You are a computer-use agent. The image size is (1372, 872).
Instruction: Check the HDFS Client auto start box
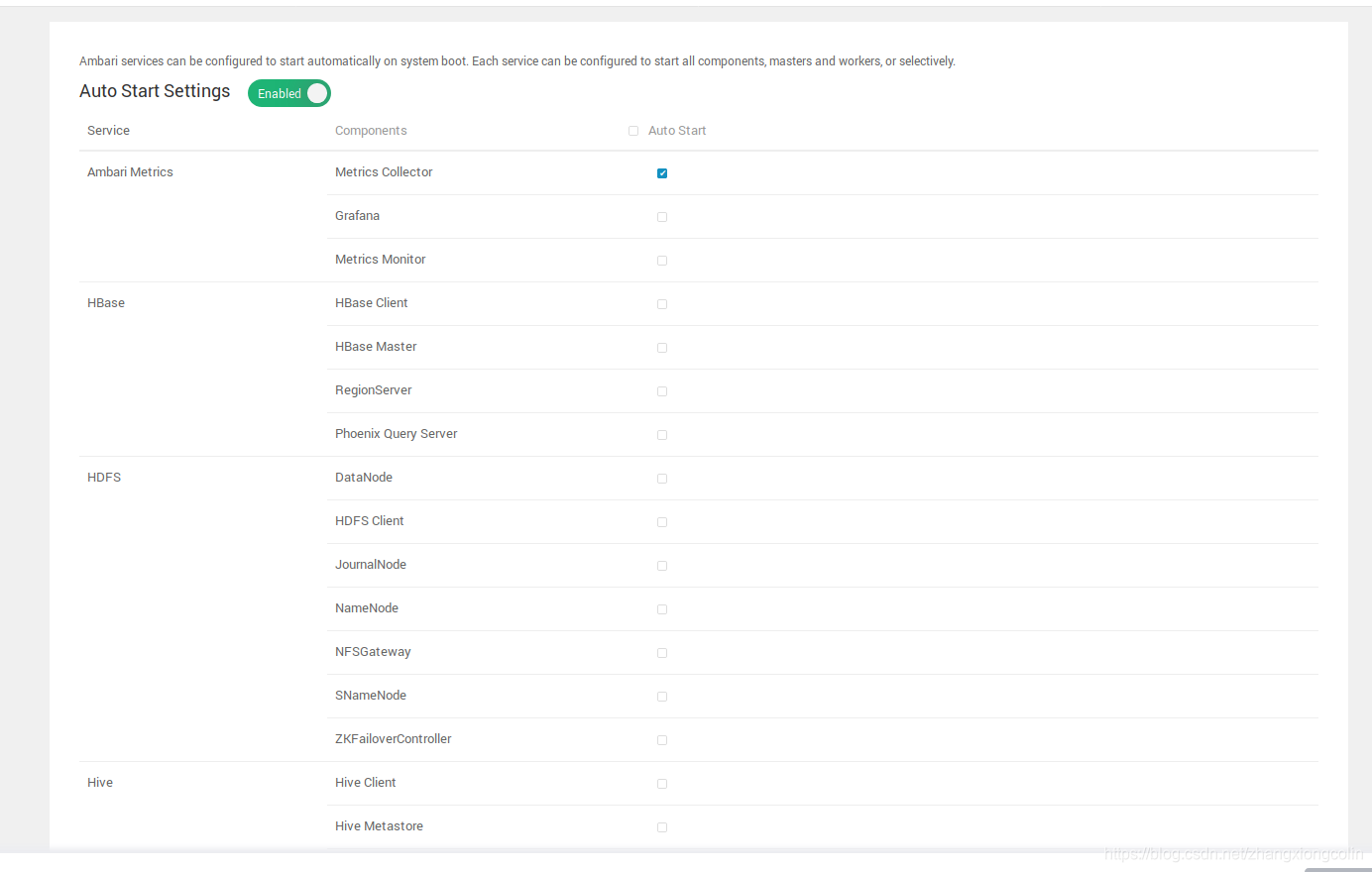click(x=662, y=522)
